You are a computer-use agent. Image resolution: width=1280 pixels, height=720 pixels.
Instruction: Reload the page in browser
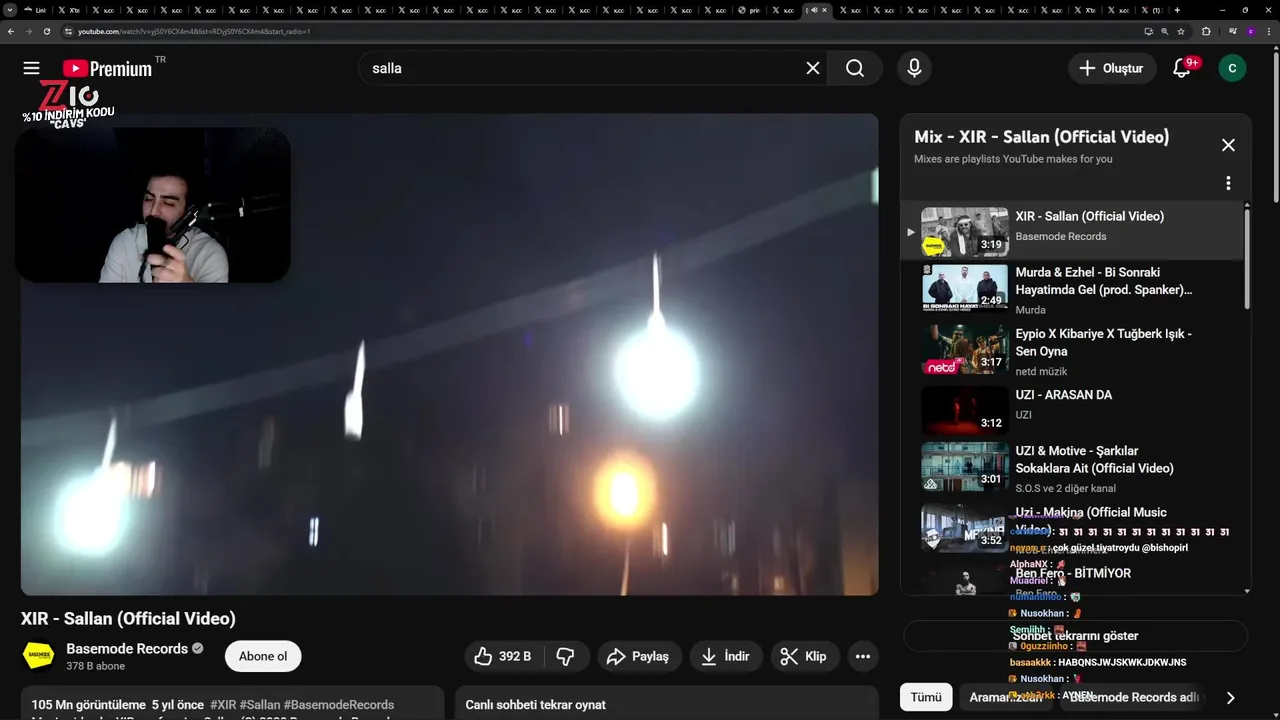click(x=47, y=31)
